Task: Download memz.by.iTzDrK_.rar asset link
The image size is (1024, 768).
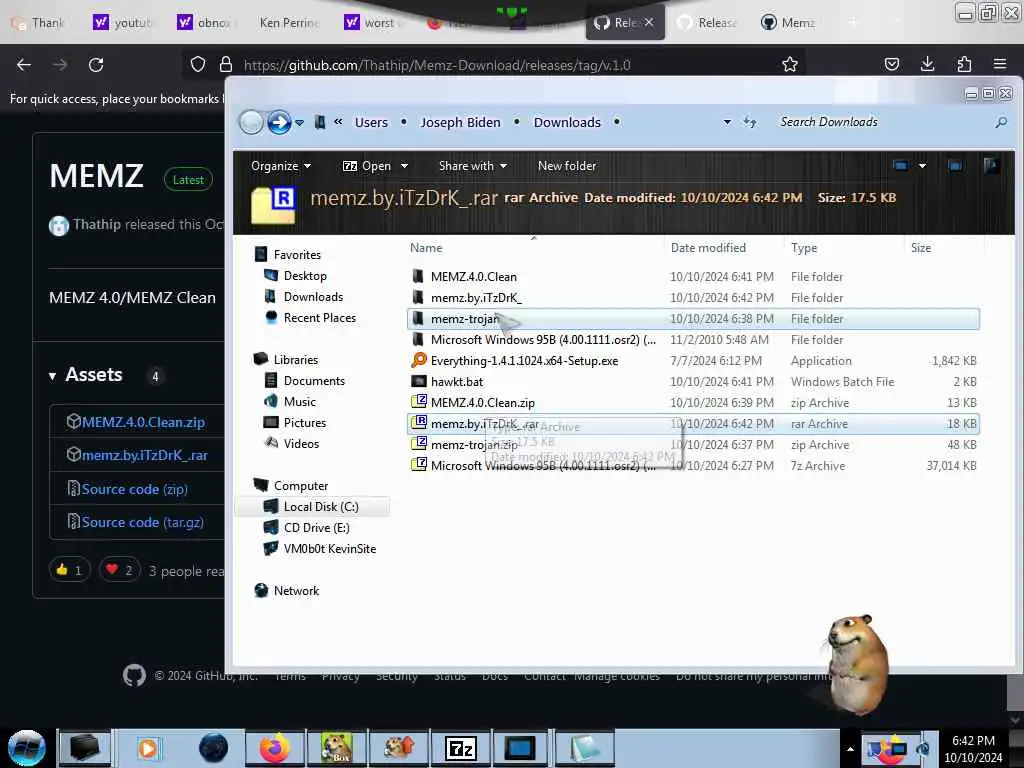Action: tap(144, 455)
